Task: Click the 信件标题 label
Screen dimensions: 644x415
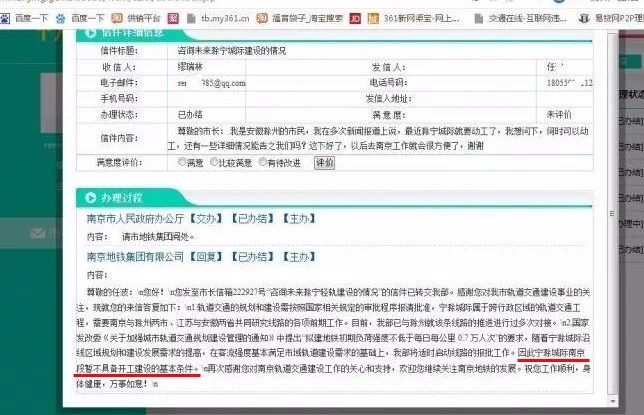Action: [x=119, y=51]
